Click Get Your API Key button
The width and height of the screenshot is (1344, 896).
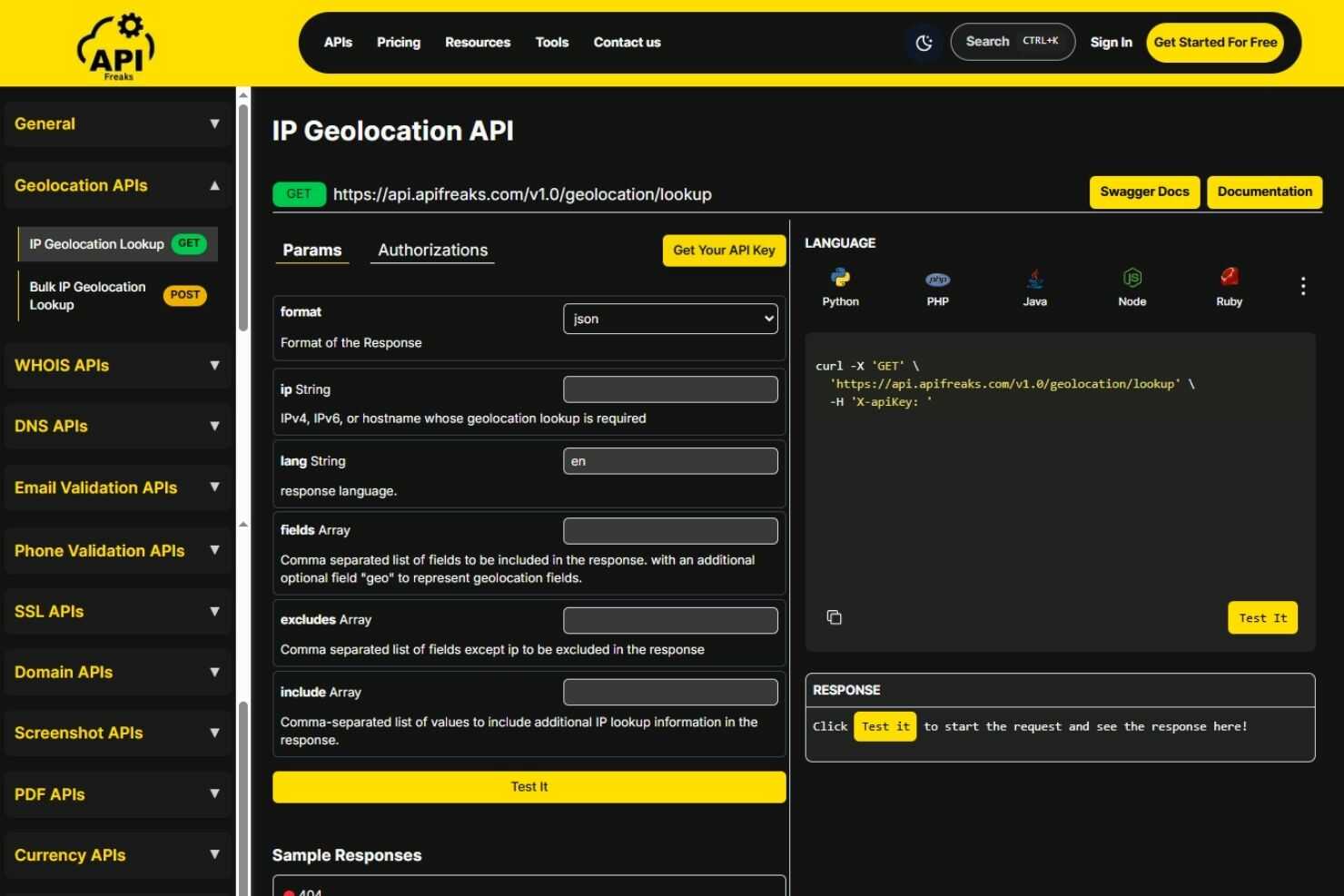(x=724, y=251)
